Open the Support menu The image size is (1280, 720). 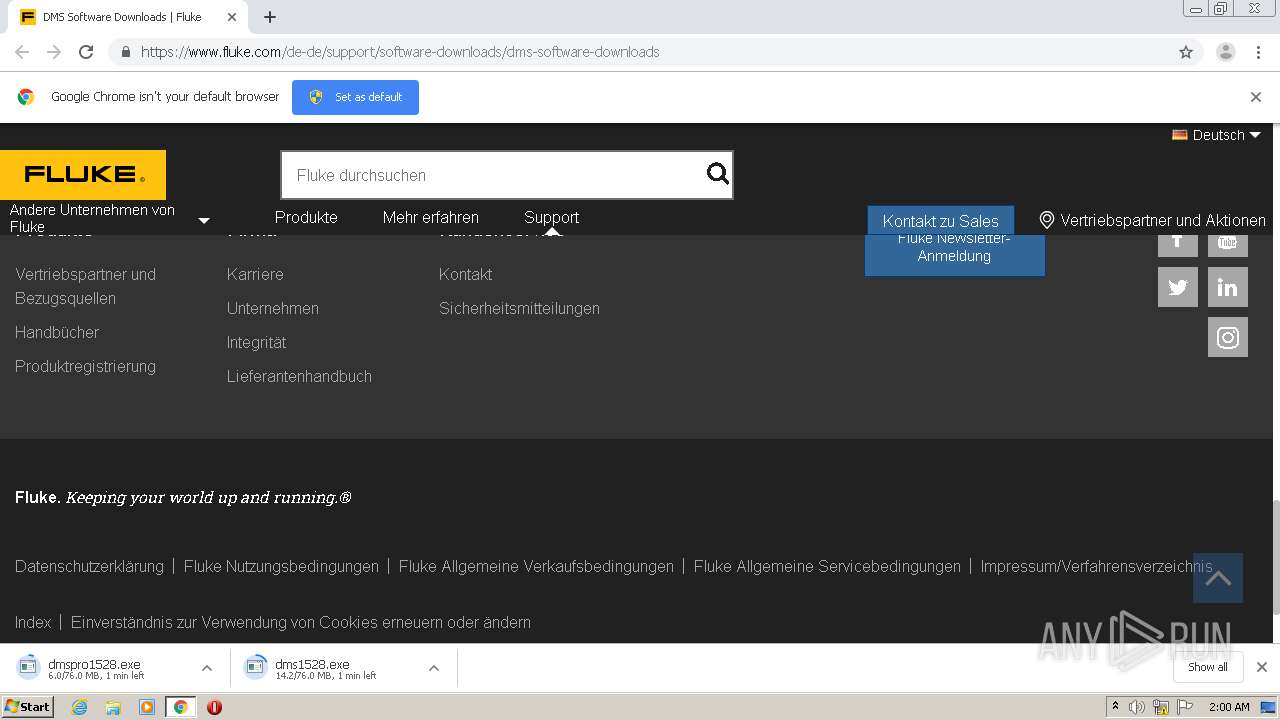(552, 217)
